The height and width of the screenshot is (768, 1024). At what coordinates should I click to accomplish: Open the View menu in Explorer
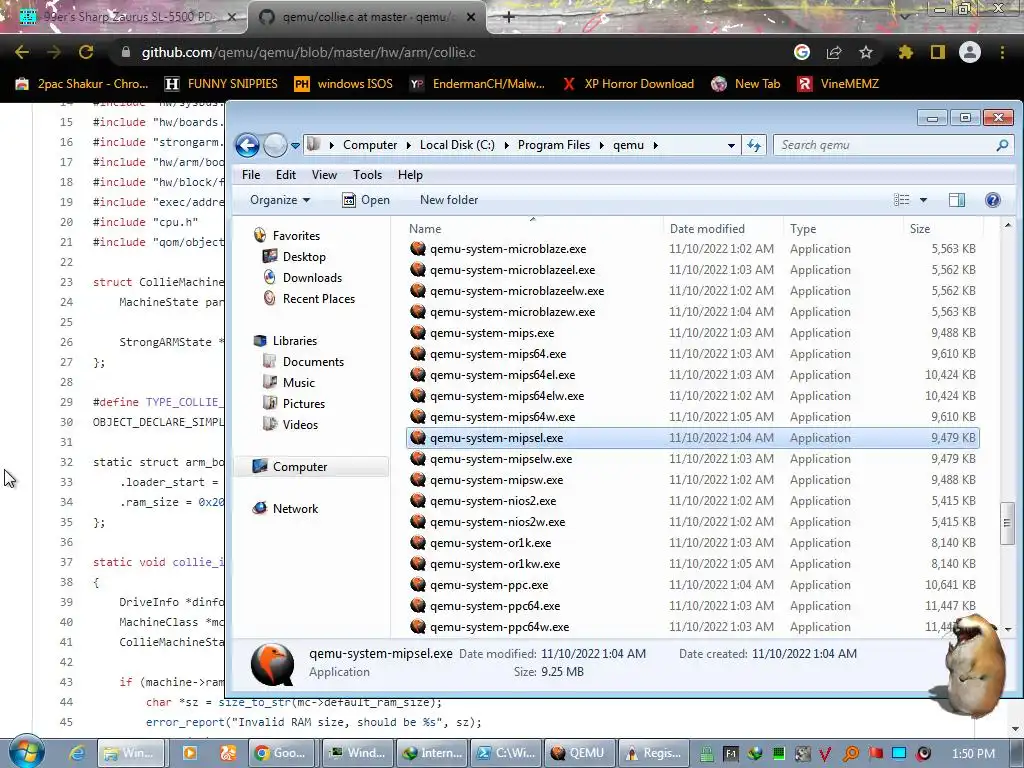[324, 174]
